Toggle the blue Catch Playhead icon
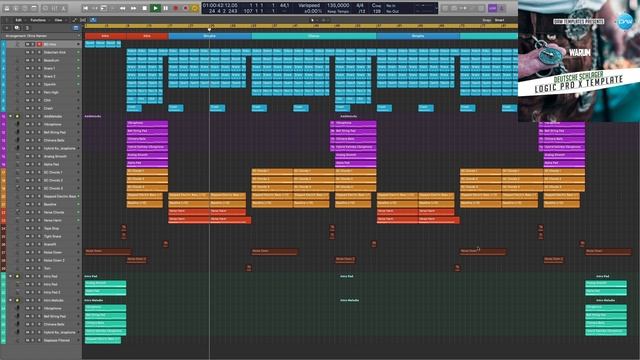640x360 pixels. click(93, 20)
